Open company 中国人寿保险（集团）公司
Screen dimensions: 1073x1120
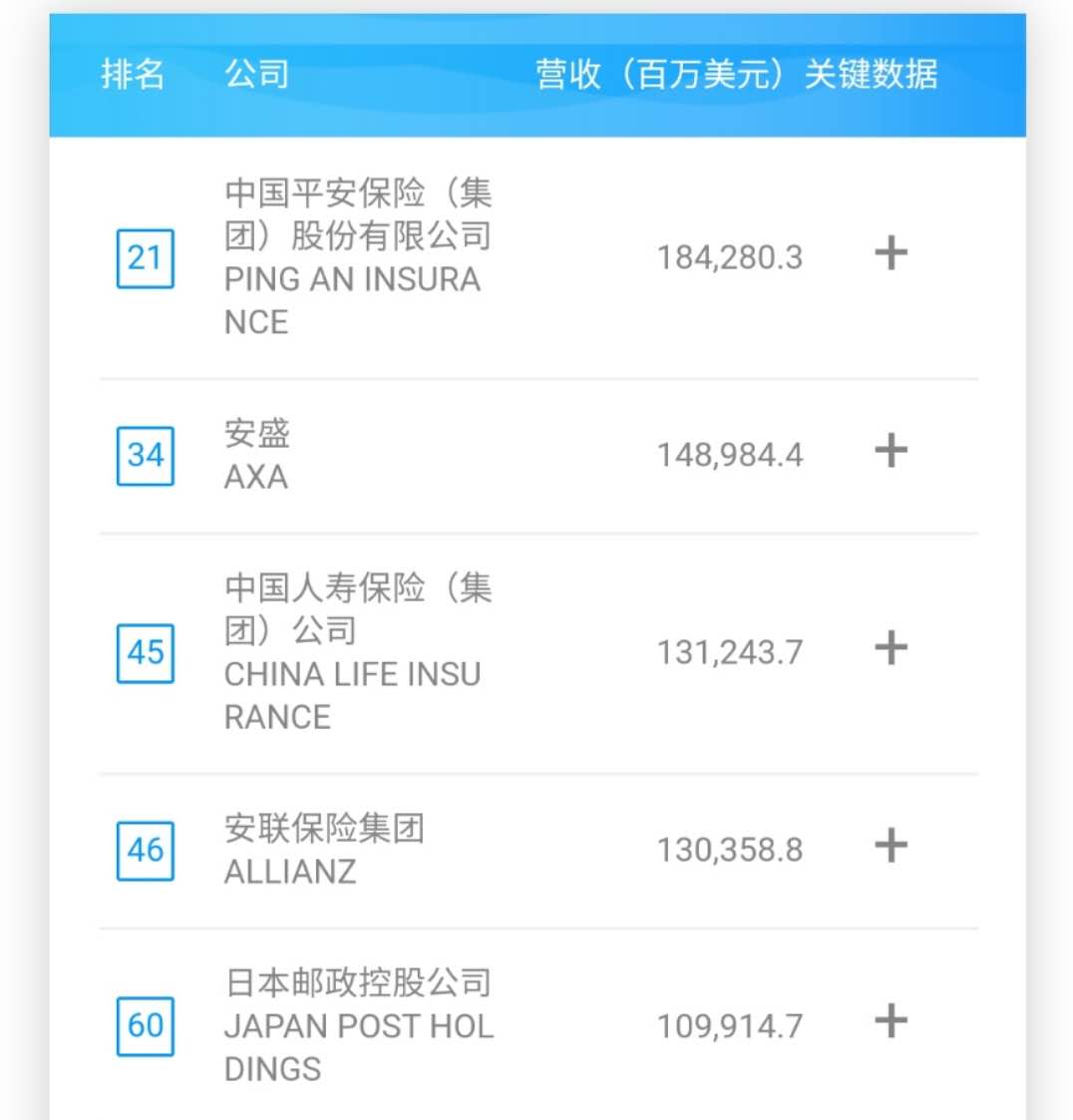[x=359, y=652]
